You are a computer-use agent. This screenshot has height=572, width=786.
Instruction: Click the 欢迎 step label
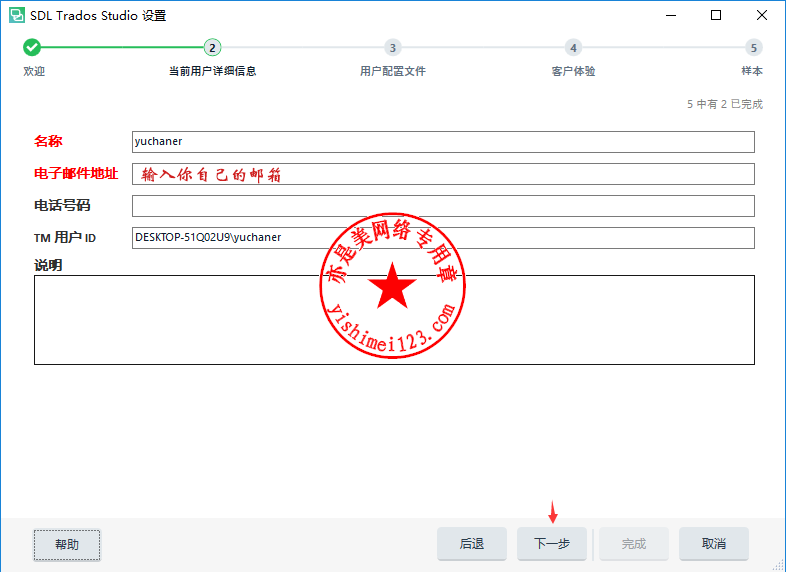(34, 71)
